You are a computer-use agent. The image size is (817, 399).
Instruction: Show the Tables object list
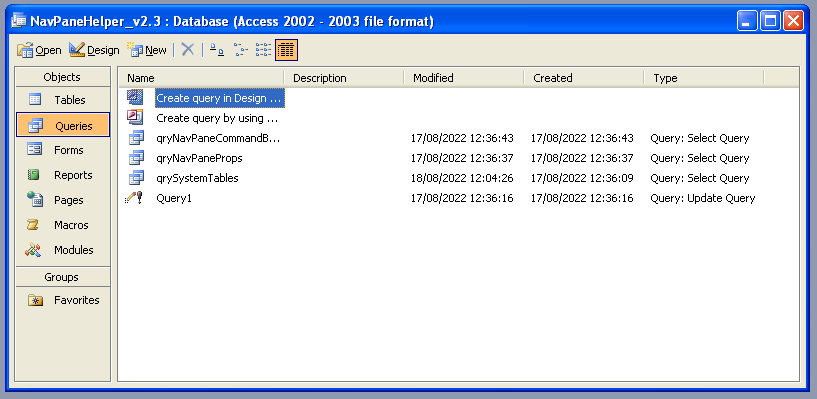click(x=63, y=99)
